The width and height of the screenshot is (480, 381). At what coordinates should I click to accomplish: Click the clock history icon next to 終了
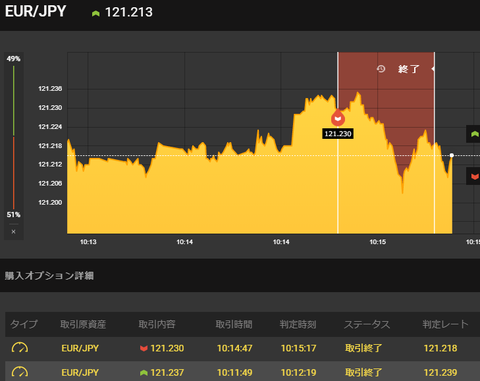[x=381, y=69]
